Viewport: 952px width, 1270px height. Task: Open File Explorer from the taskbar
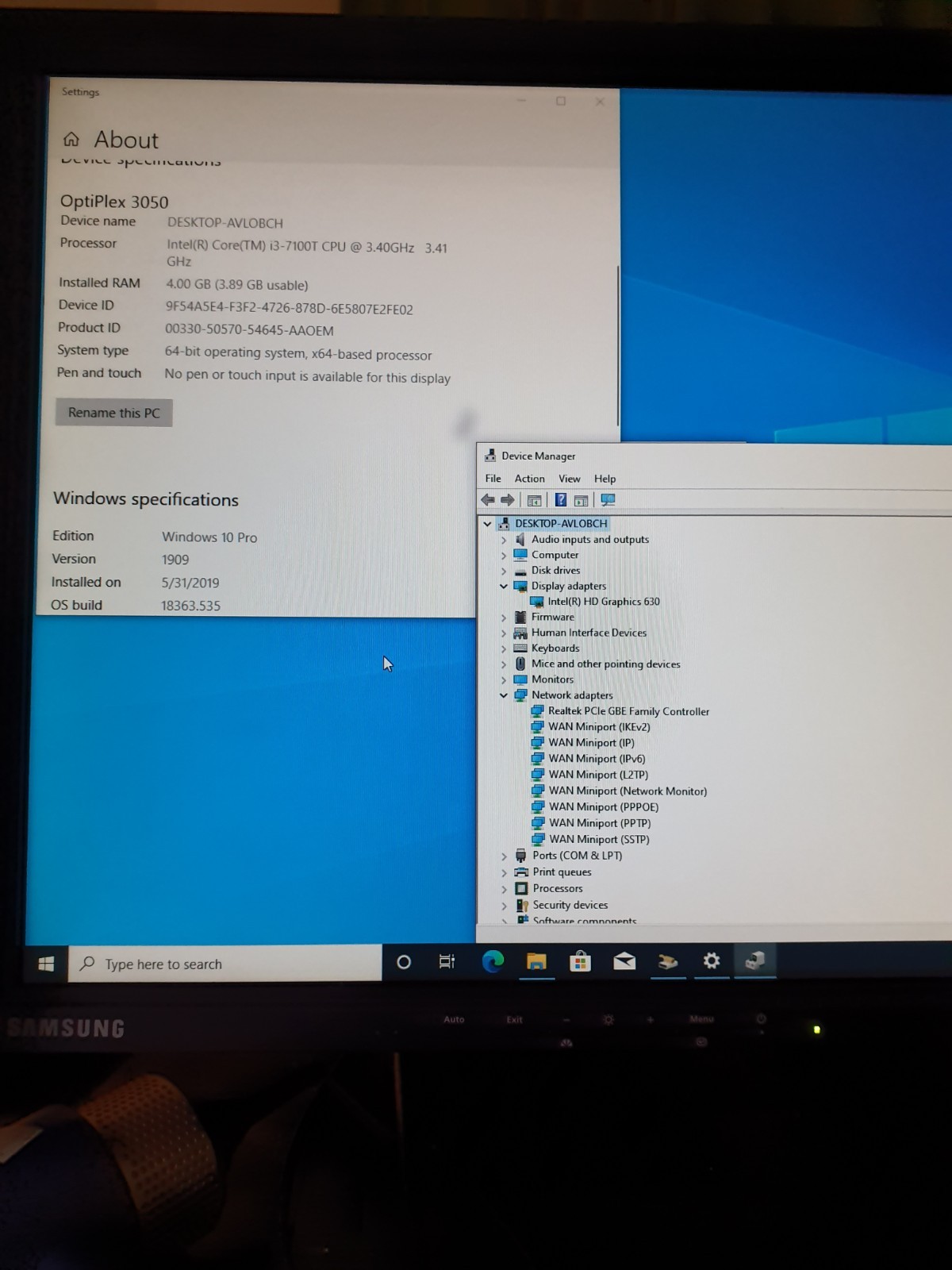point(537,962)
